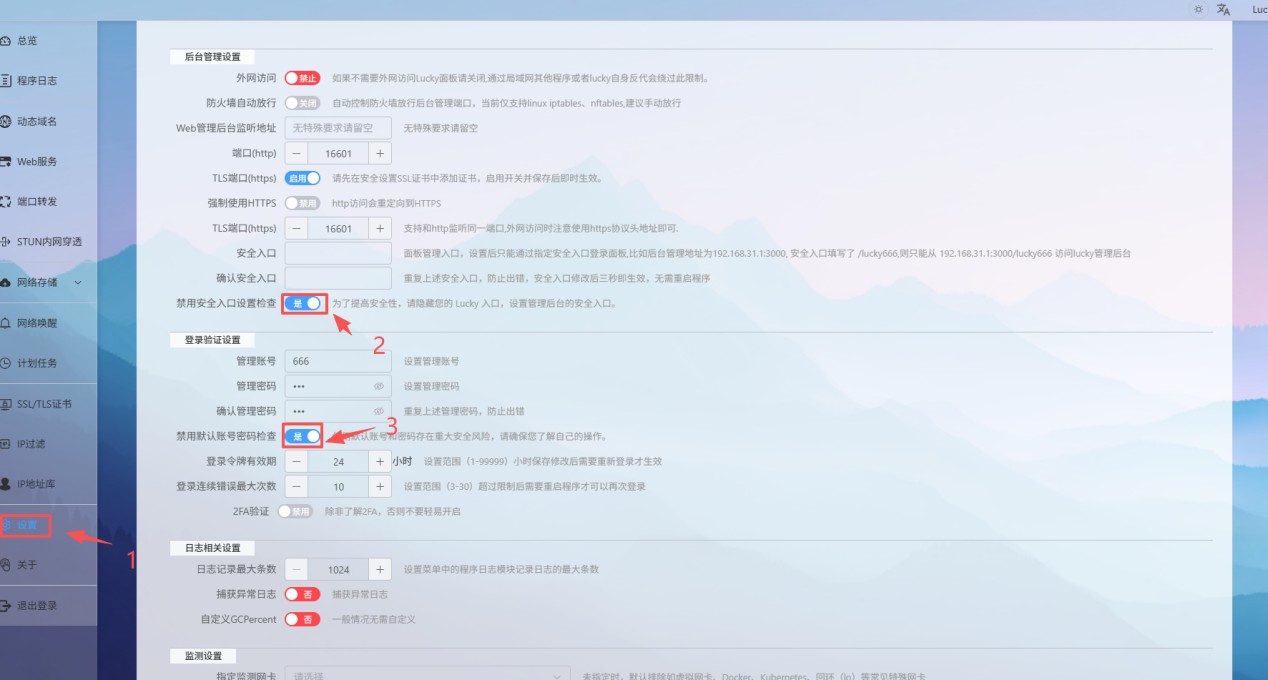This screenshot has width=1268, height=680.
Task: Go to the 程序日志 page
Action: [37, 80]
